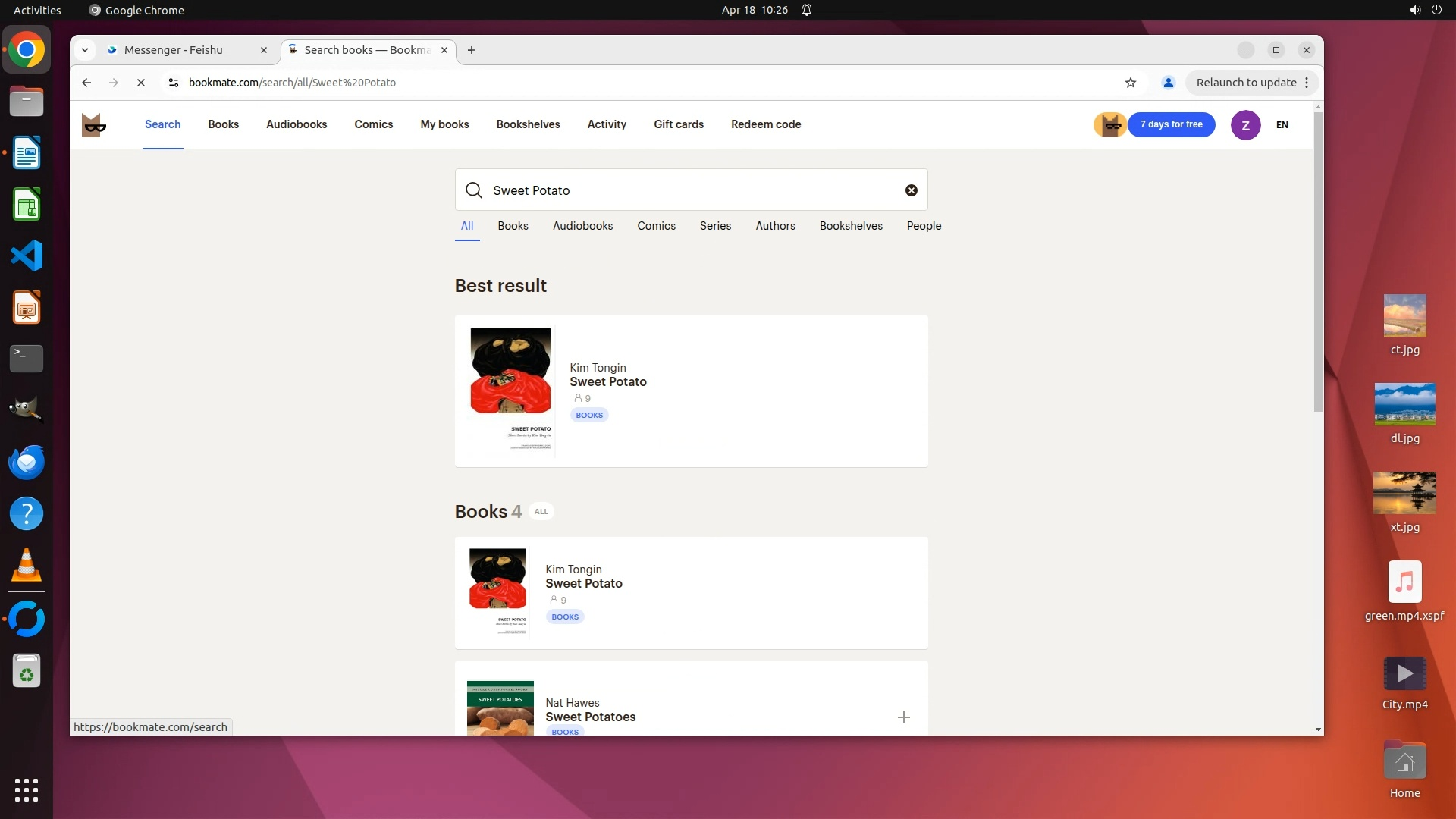Image resolution: width=1456 pixels, height=819 pixels.
Task: Open the purple Z profile avatar
Action: click(x=1245, y=125)
